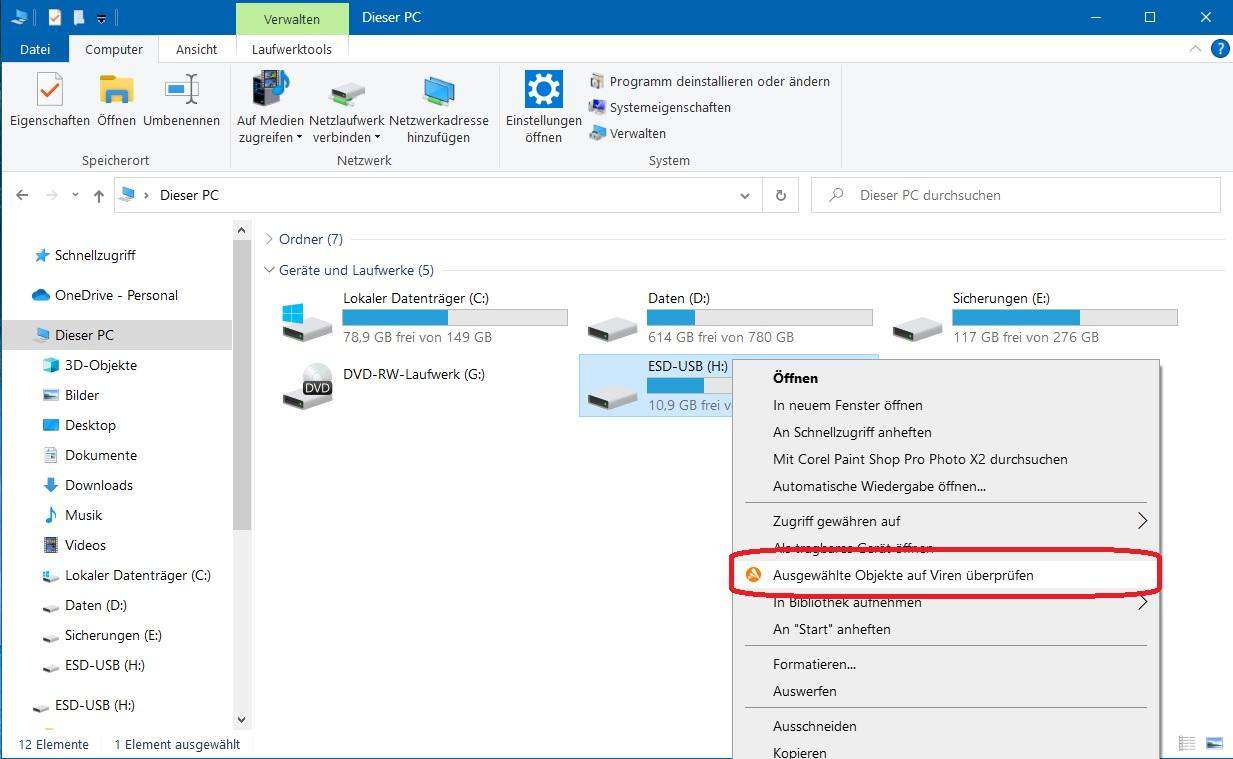Expand Zugriff gewähren auf submenu
This screenshot has height=759, width=1233.
[946, 521]
